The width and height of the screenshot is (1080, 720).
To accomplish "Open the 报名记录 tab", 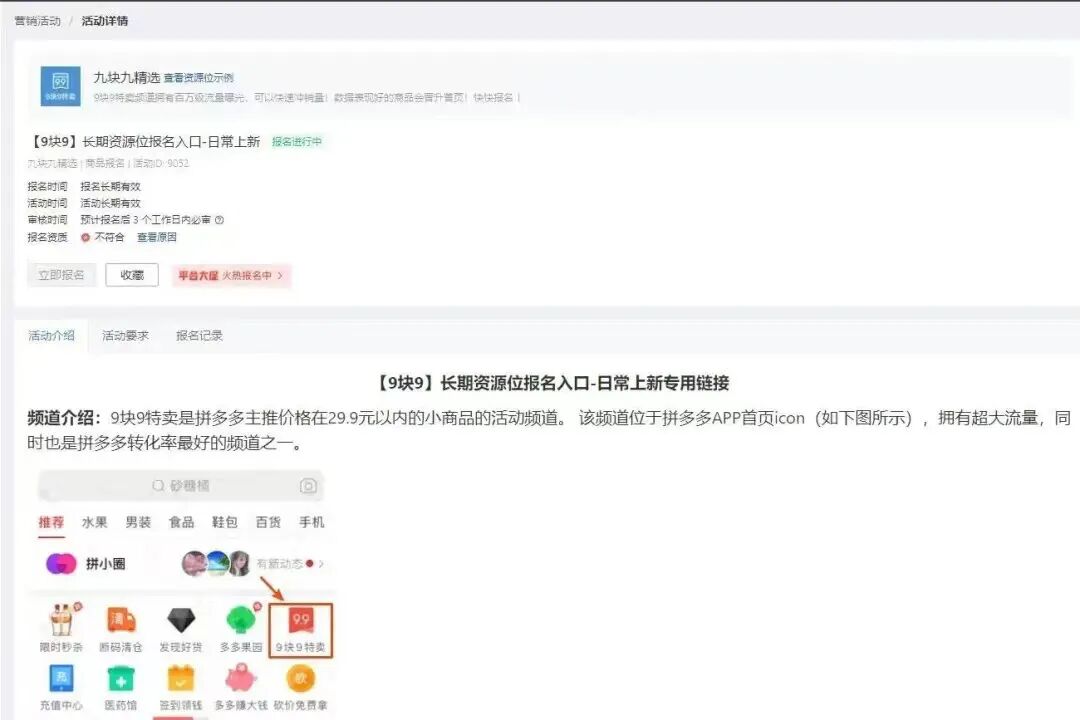I will (201, 336).
